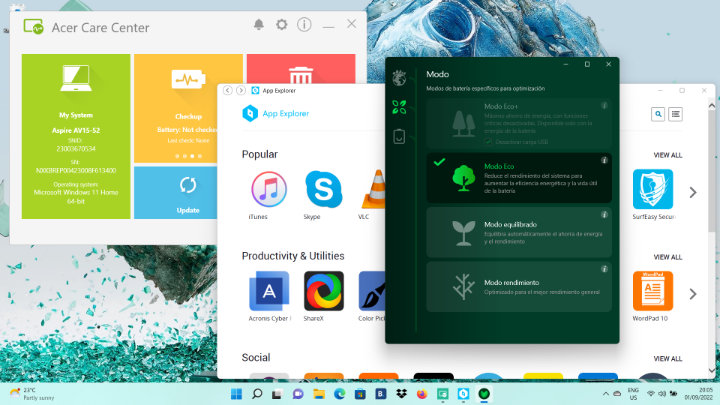
Task: Show info for Modo Eco+
Action: pos(604,106)
